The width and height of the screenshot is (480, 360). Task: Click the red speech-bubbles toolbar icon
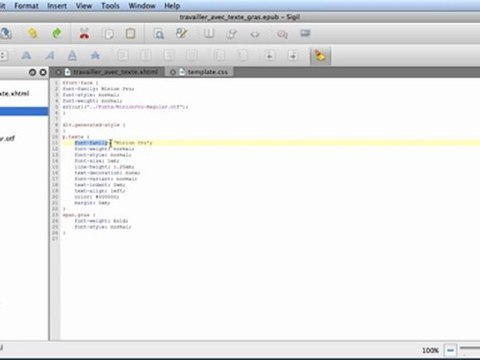tap(282, 34)
